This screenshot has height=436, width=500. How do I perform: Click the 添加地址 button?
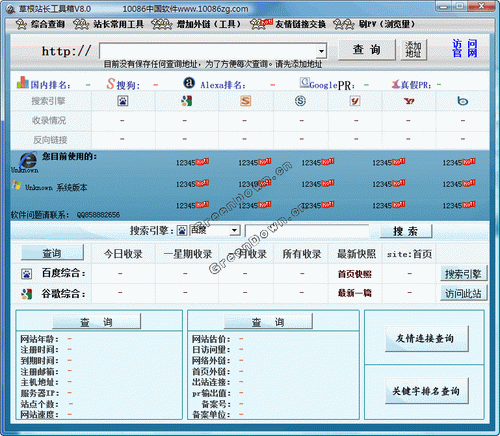[413, 50]
